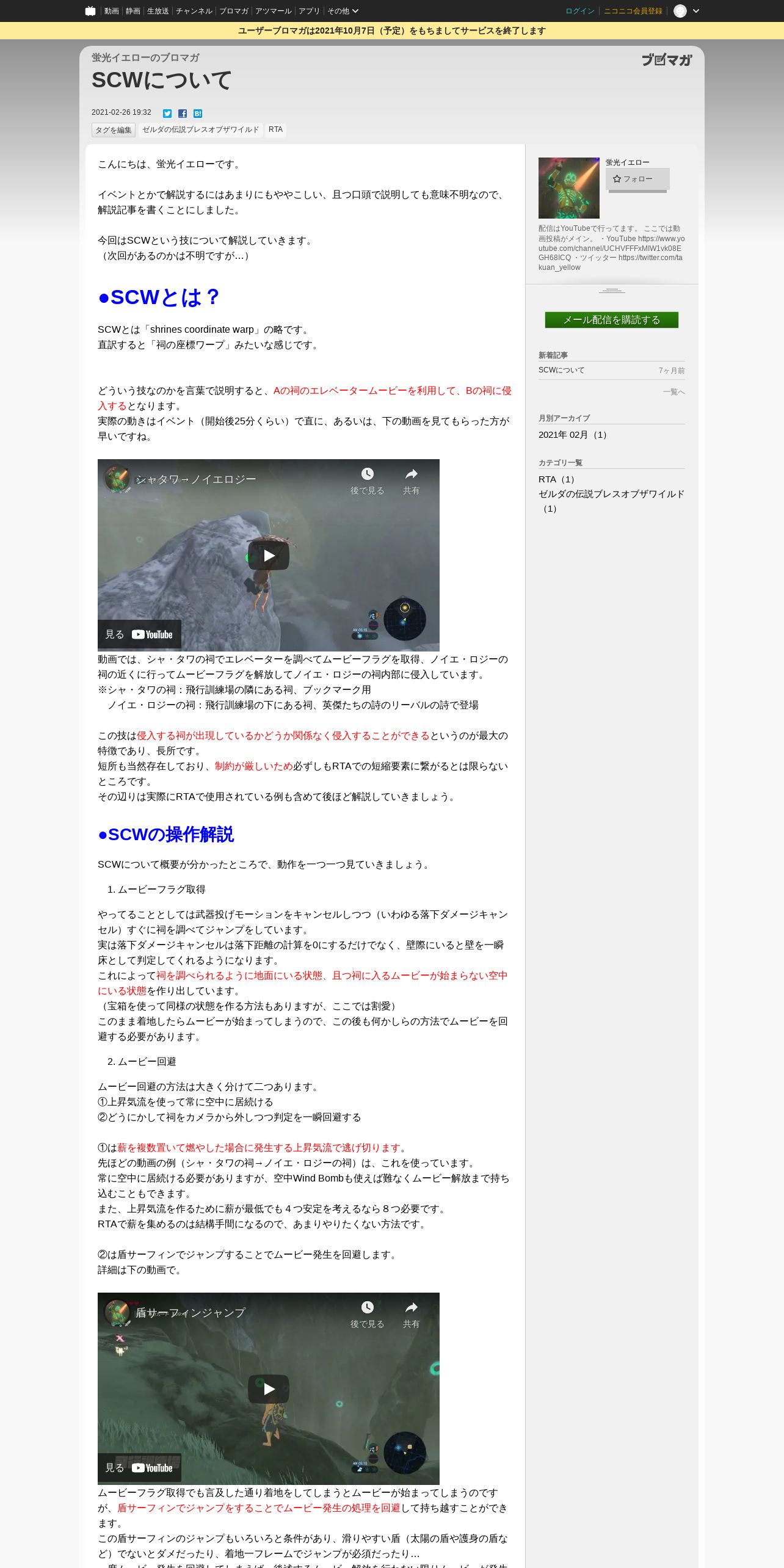Click 一覧へ link
Image resolution: width=784 pixels, height=1568 pixels.
[x=674, y=392]
